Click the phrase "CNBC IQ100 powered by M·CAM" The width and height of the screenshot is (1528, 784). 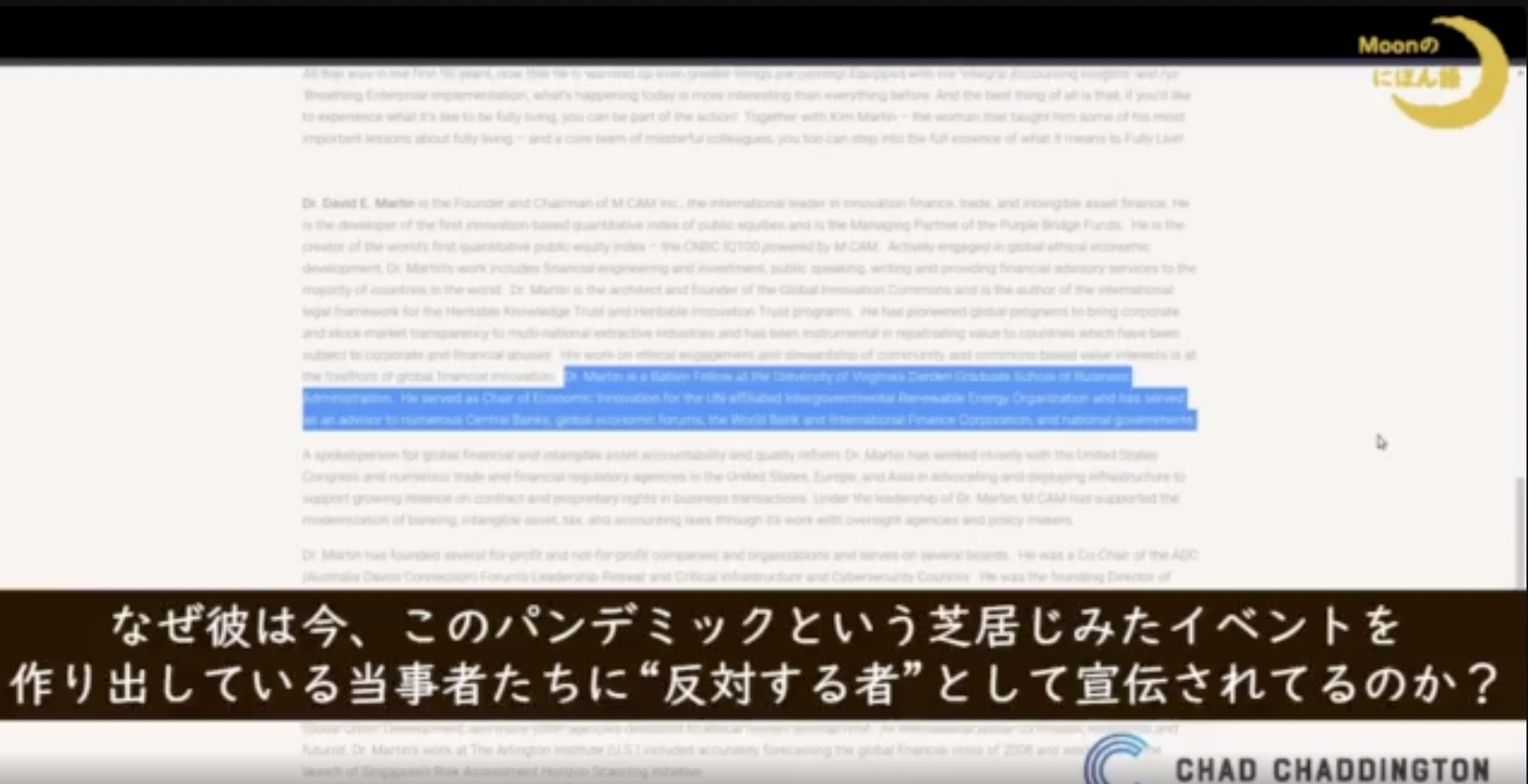781,247
